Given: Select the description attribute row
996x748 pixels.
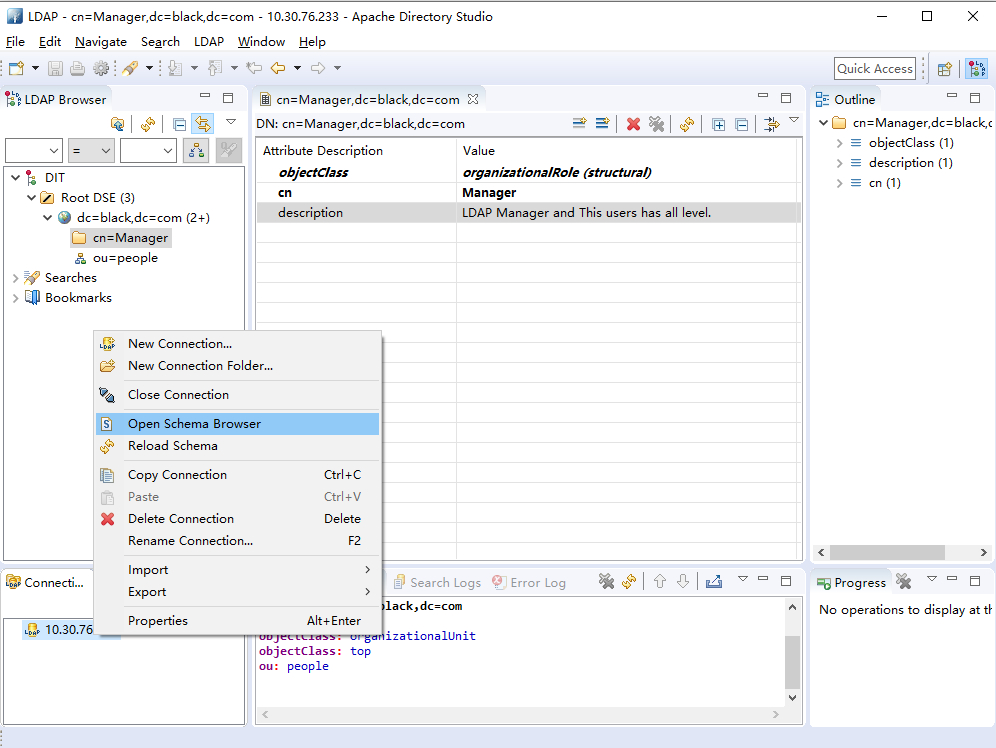Looking at the screenshot, I should pyautogui.click(x=528, y=213).
